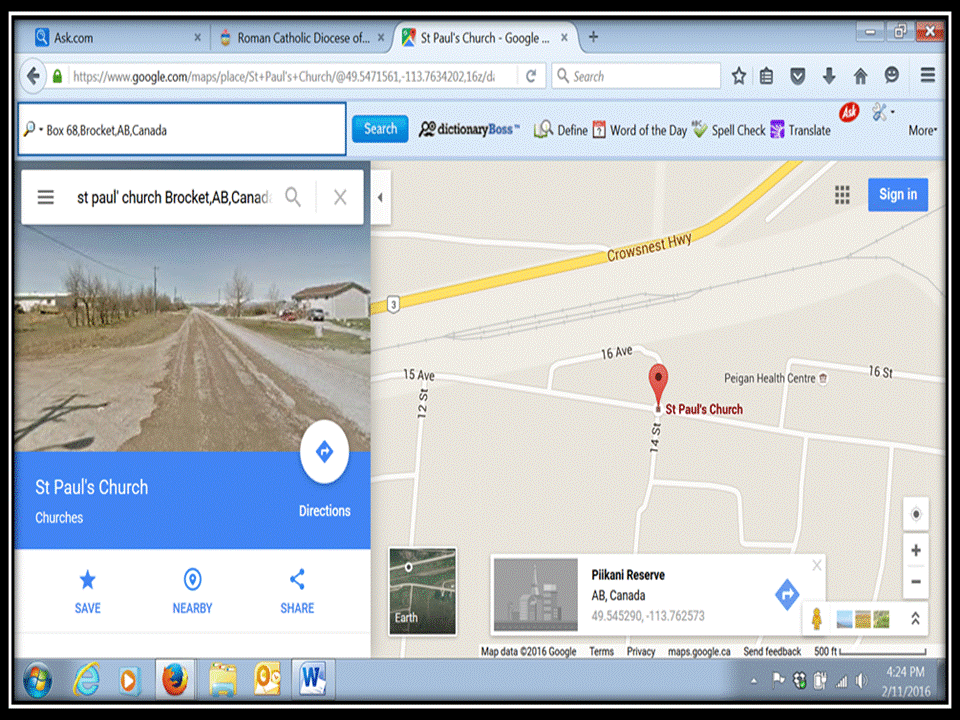Show bookmarks list icon in the toolbar

[x=767, y=76]
